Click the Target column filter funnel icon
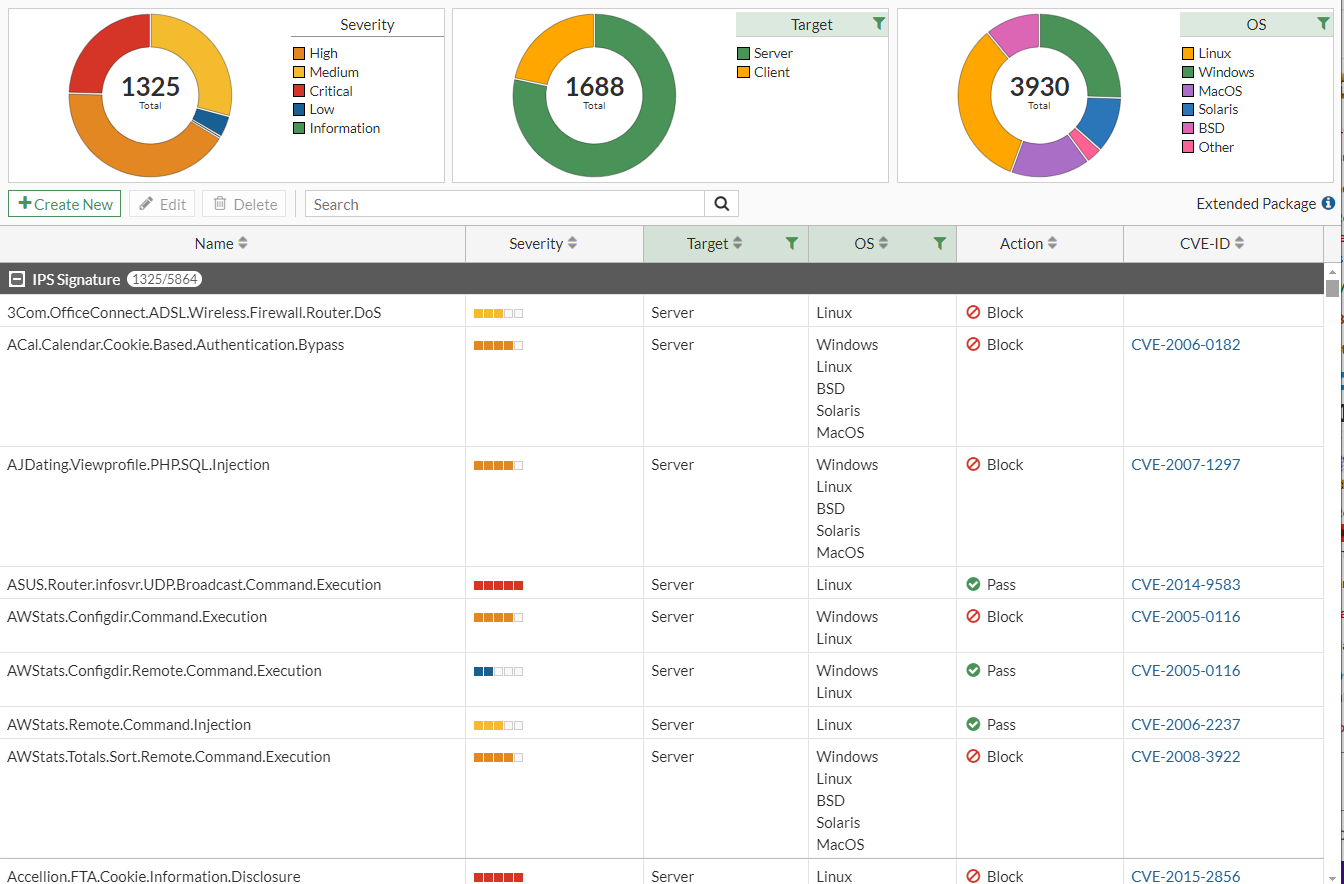The height and width of the screenshot is (884, 1344). pos(792,243)
